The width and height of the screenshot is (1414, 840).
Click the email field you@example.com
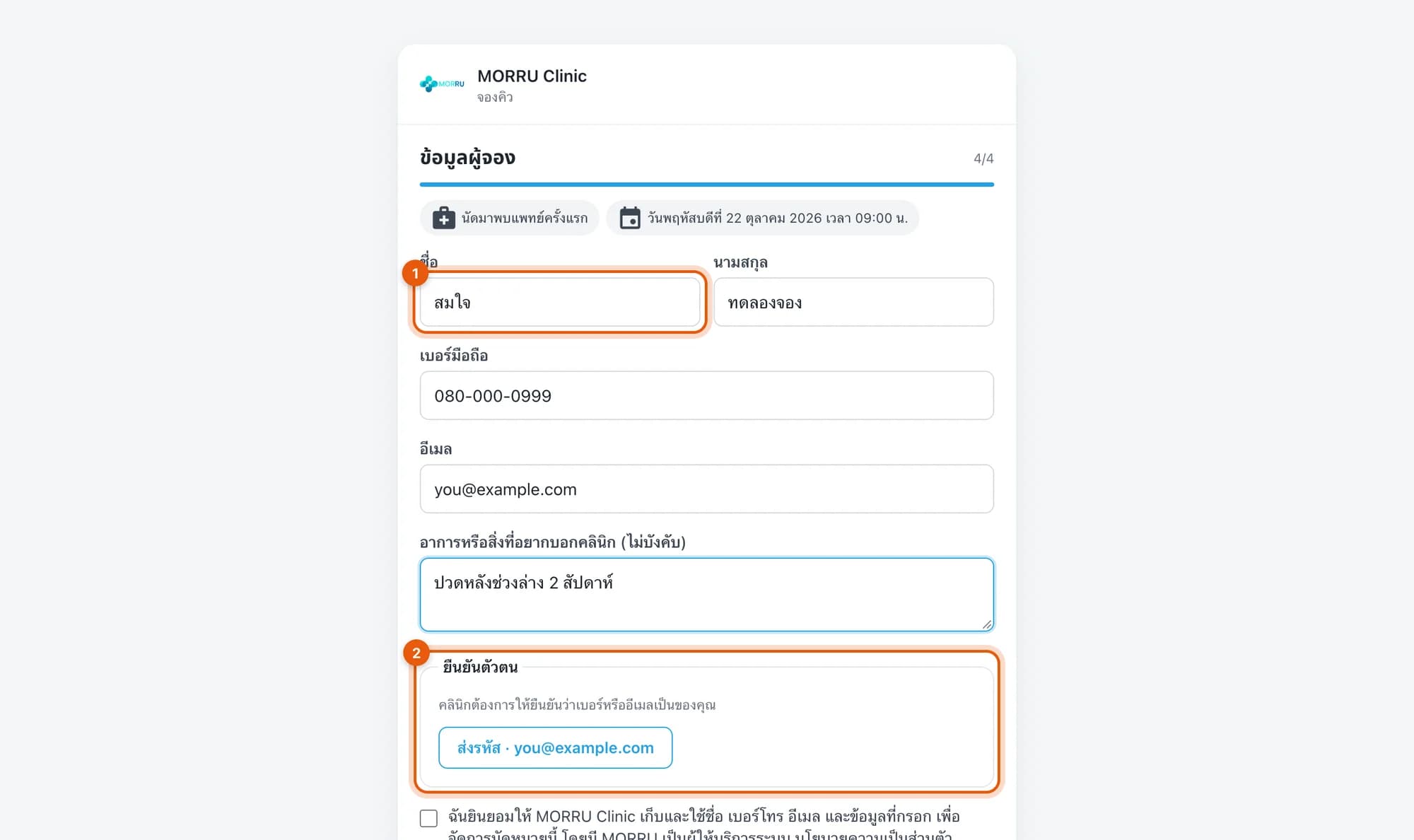tap(707, 489)
